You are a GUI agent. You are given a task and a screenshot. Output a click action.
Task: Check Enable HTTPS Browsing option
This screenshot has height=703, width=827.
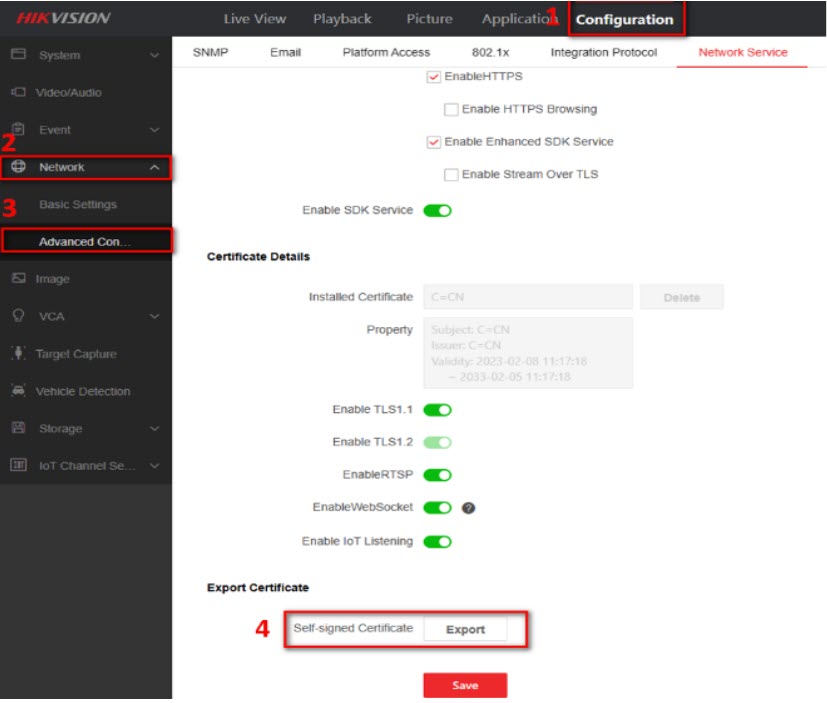[451, 109]
